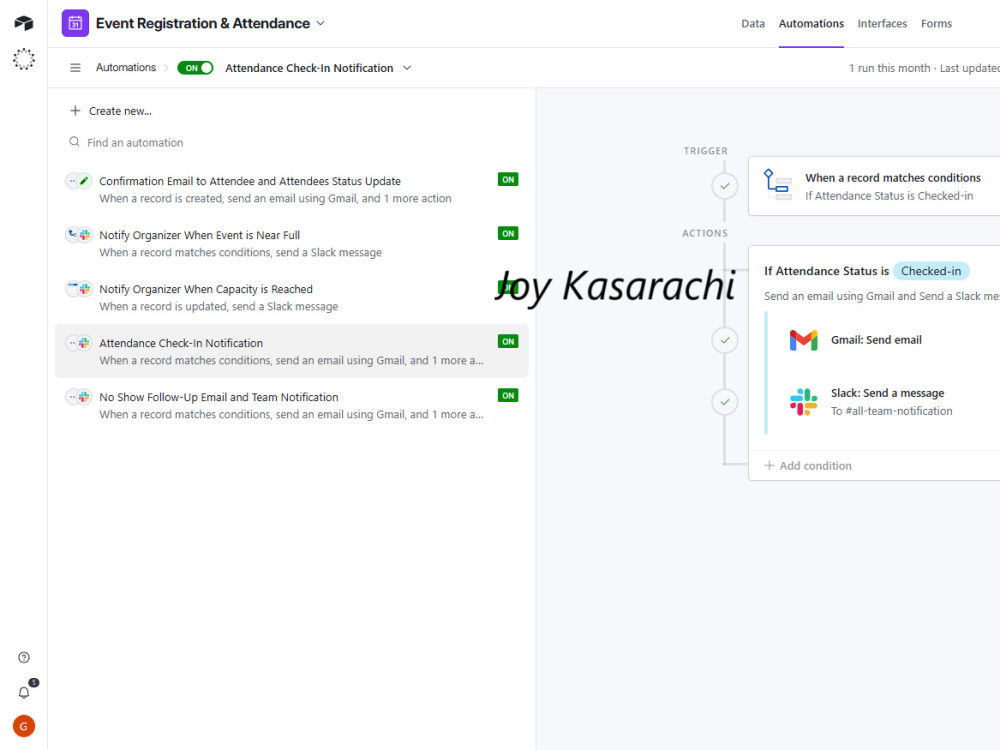Open the help question mark icon

click(x=24, y=658)
